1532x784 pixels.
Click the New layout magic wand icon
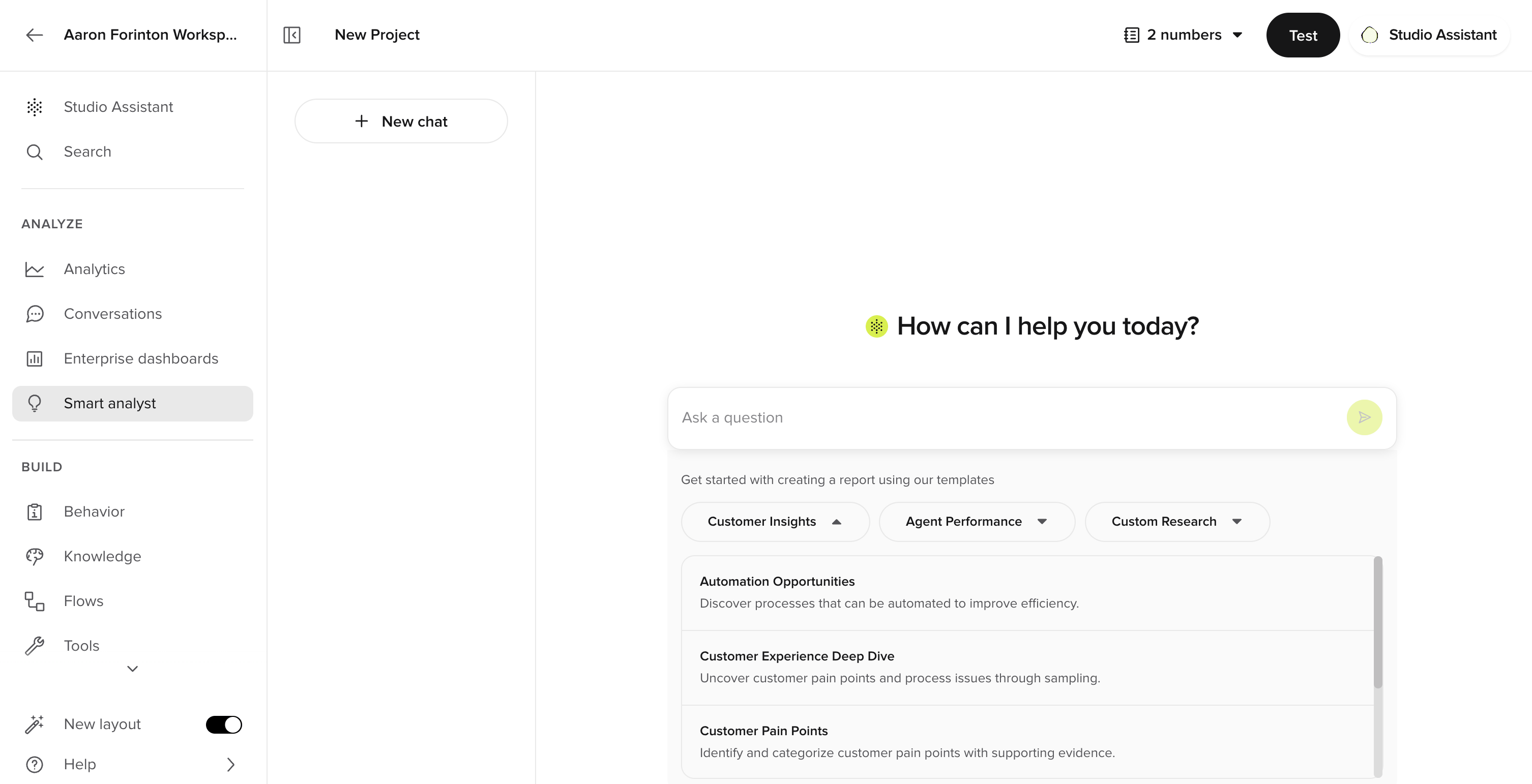coord(35,724)
